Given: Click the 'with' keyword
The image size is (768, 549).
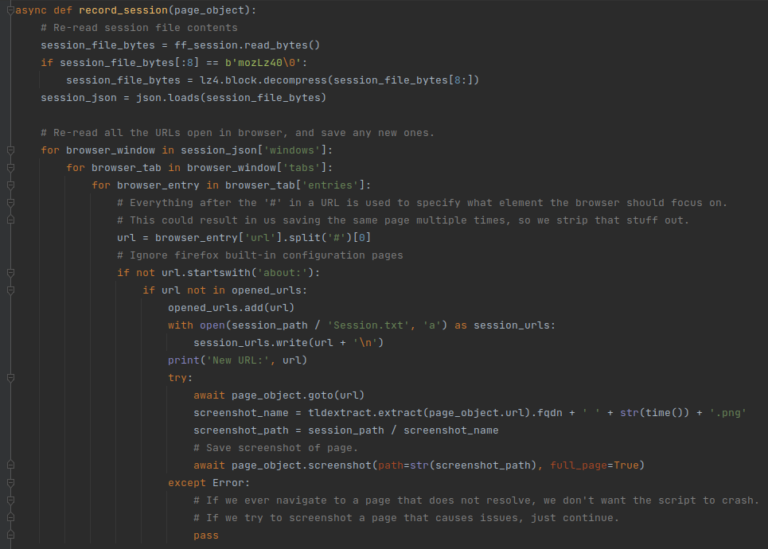Looking at the screenshot, I should click(x=181, y=325).
